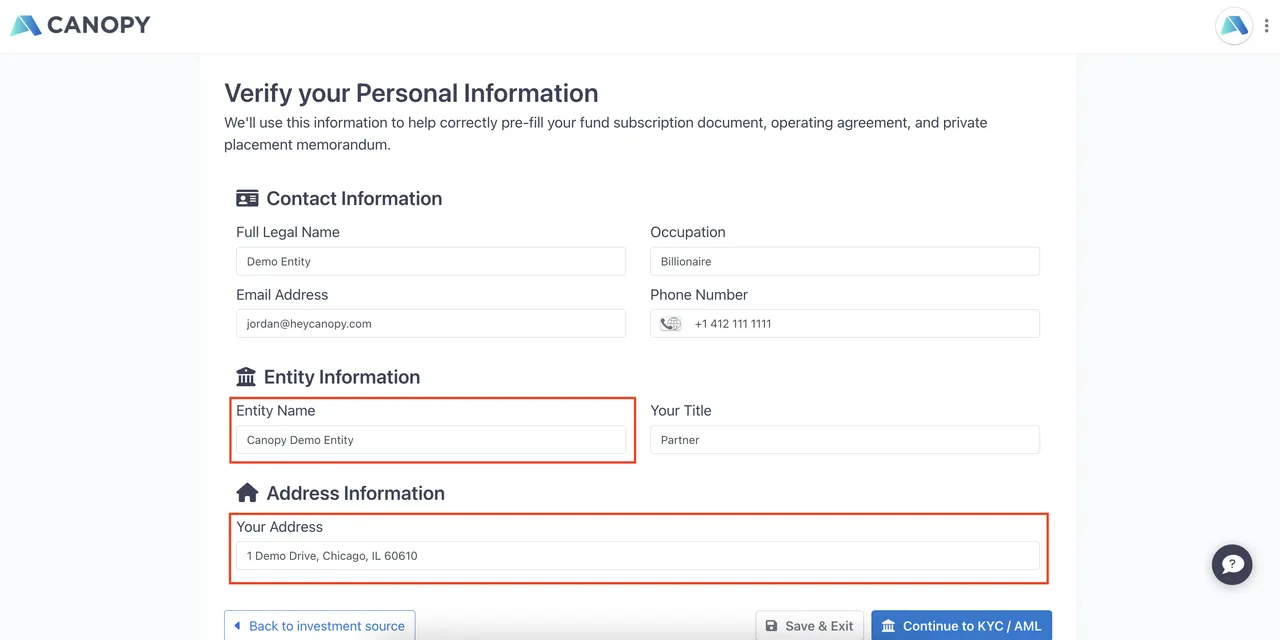Click the Your Address input field

638,556
